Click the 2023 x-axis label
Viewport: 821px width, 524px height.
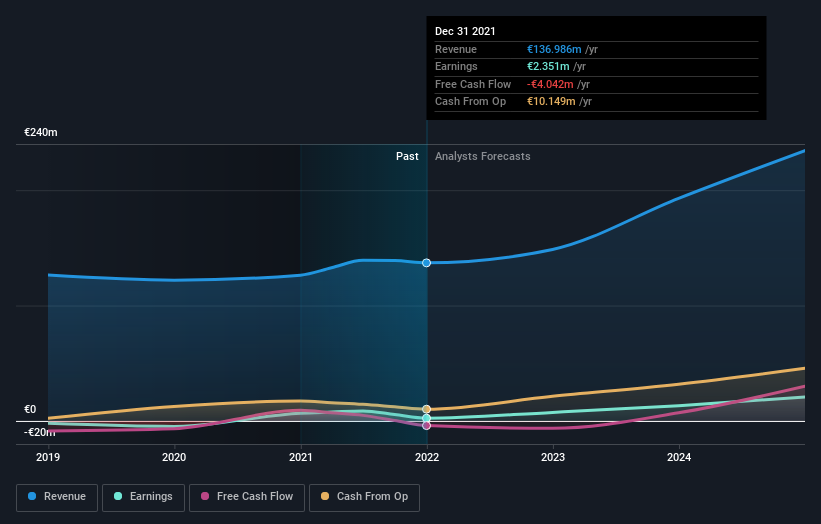[x=553, y=458]
